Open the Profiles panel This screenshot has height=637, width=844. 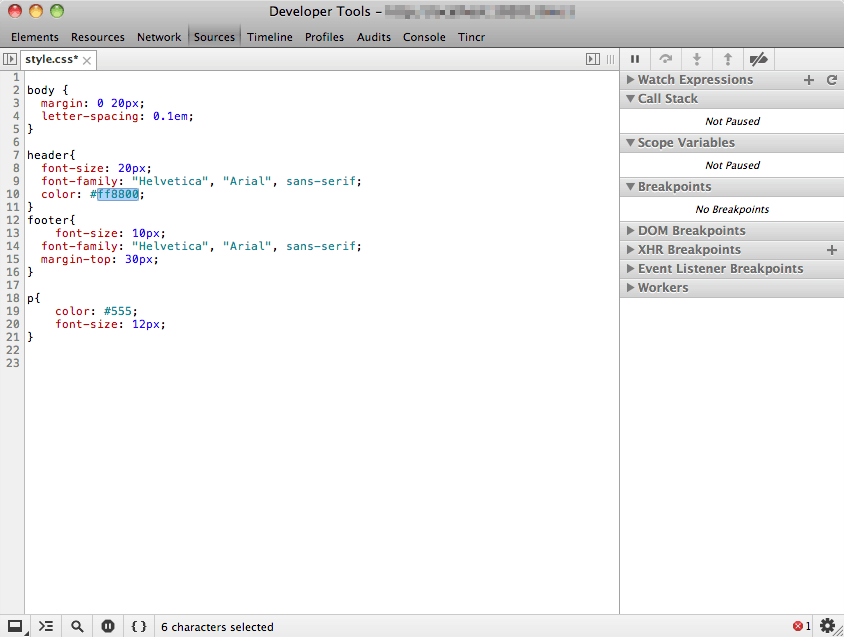click(324, 37)
